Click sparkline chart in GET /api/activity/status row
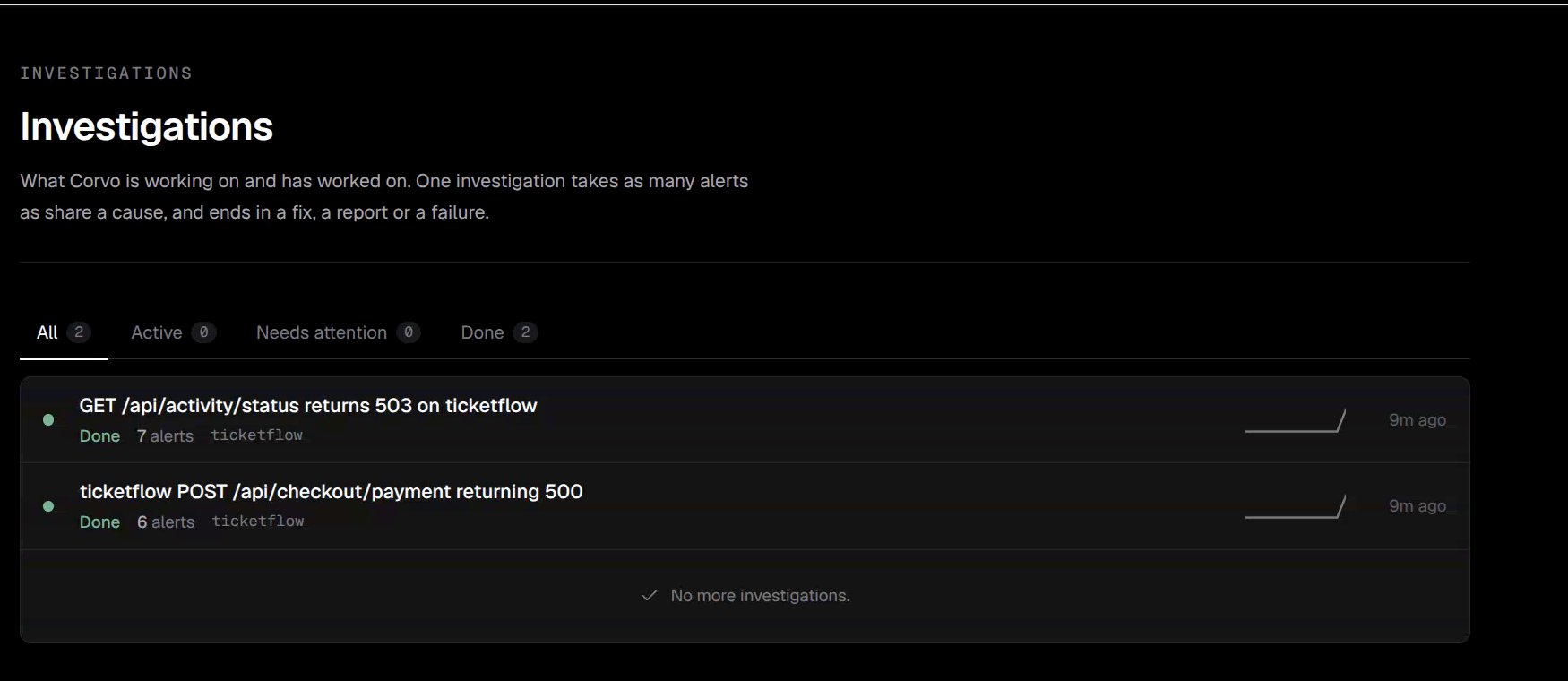This screenshot has height=681, width=1568. [x=1296, y=420]
